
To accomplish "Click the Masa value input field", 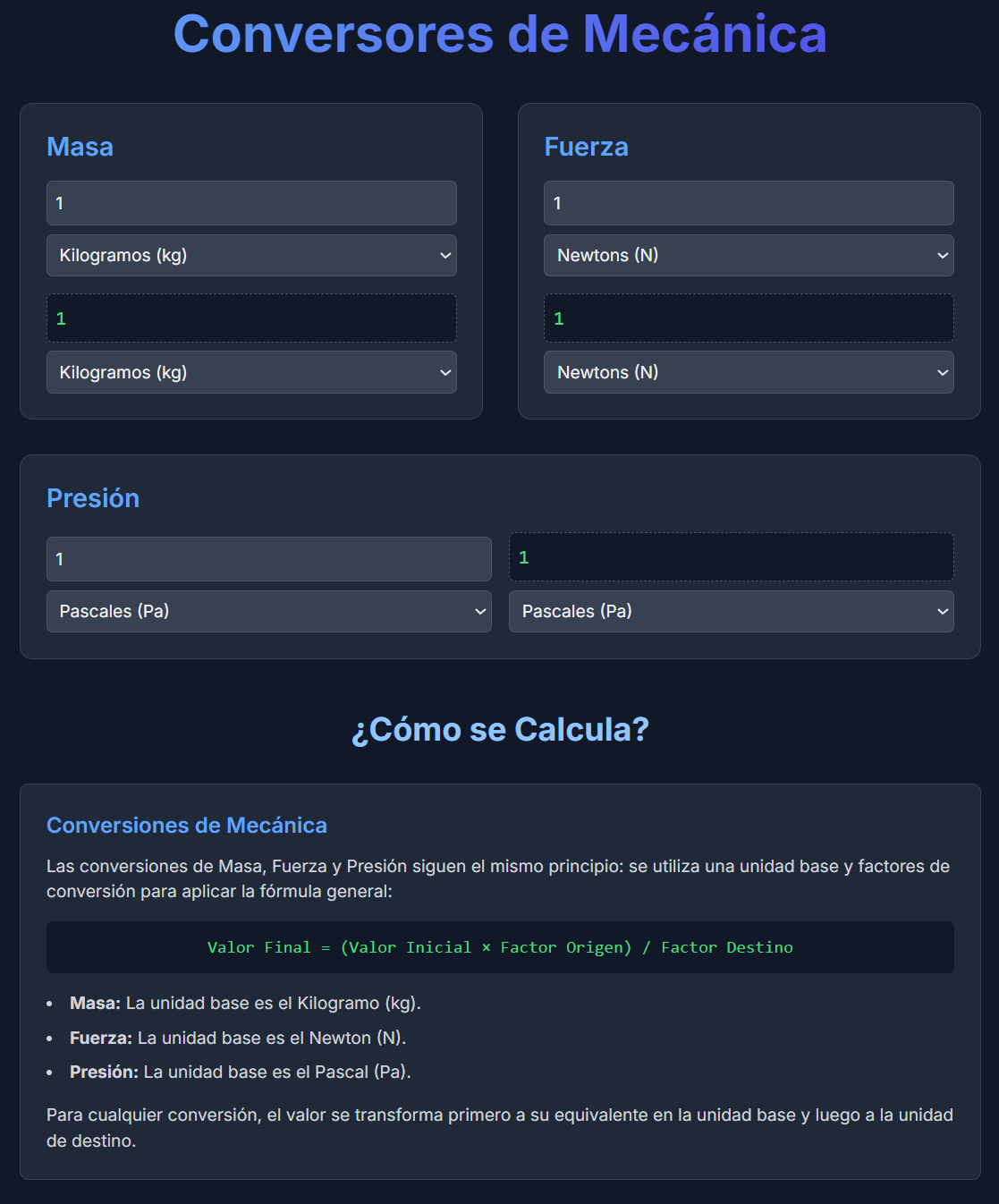I will [x=251, y=203].
